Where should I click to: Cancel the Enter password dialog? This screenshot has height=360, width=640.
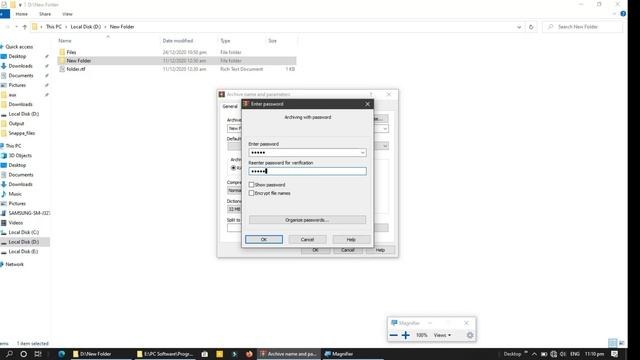(x=307, y=240)
